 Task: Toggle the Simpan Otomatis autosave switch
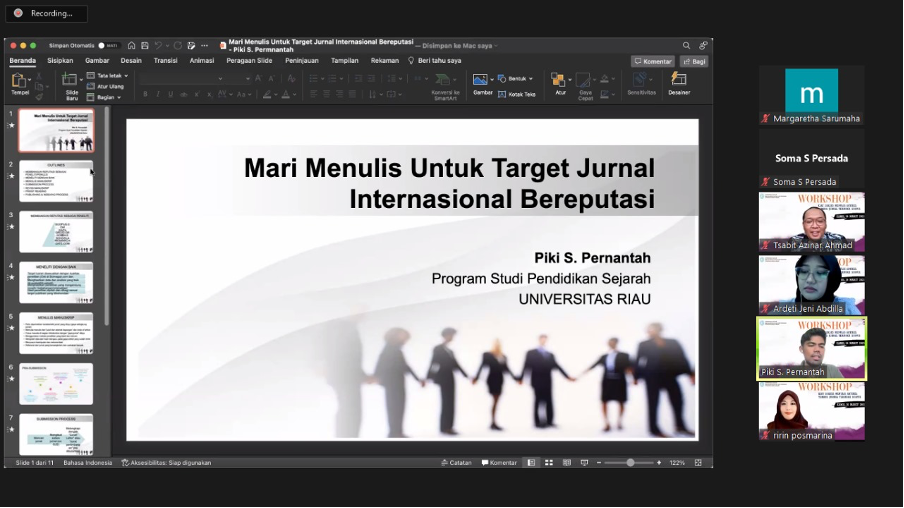point(107,45)
